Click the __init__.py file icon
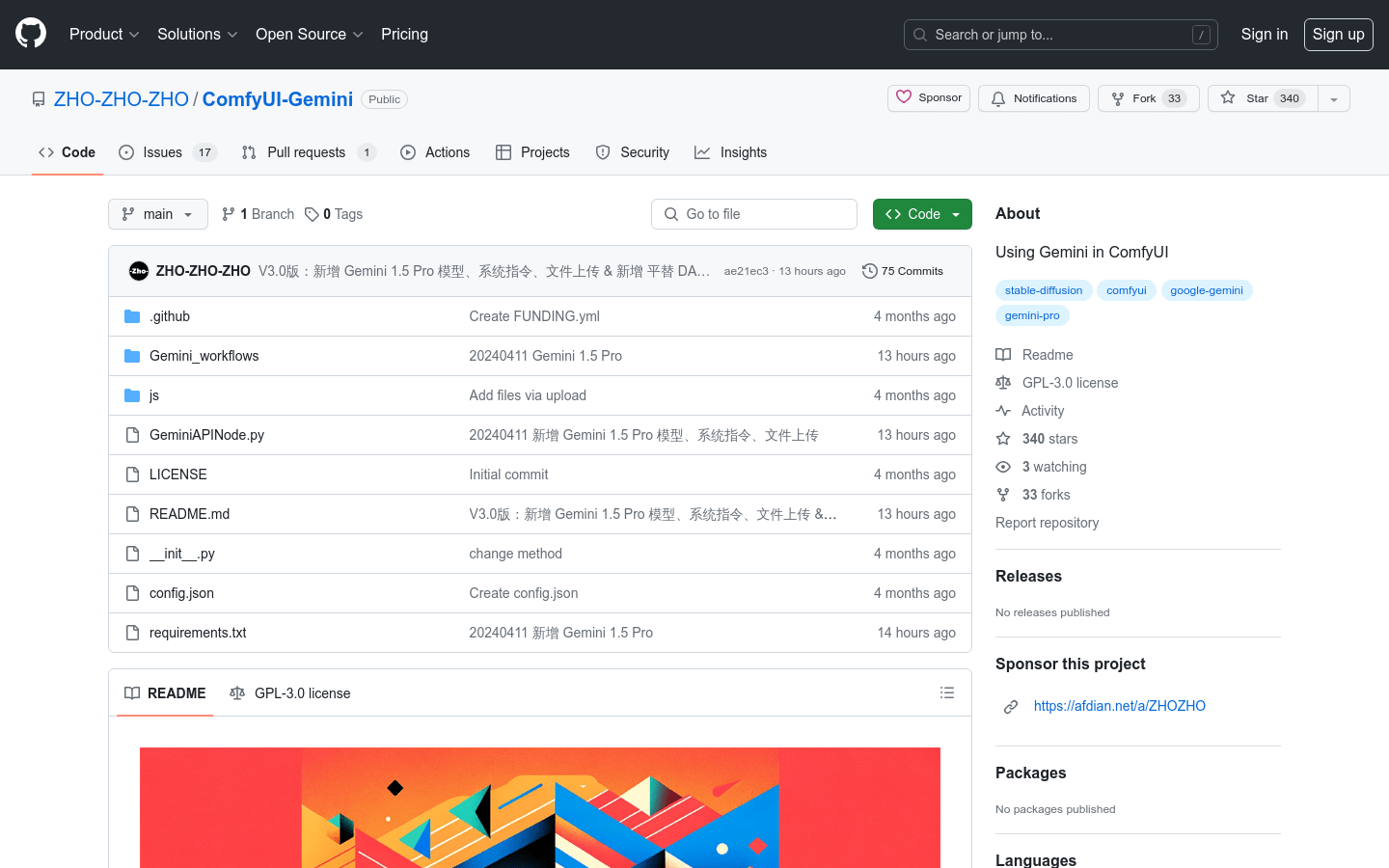Image resolution: width=1389 pixels, height=868 pixels. pos(132,554)
